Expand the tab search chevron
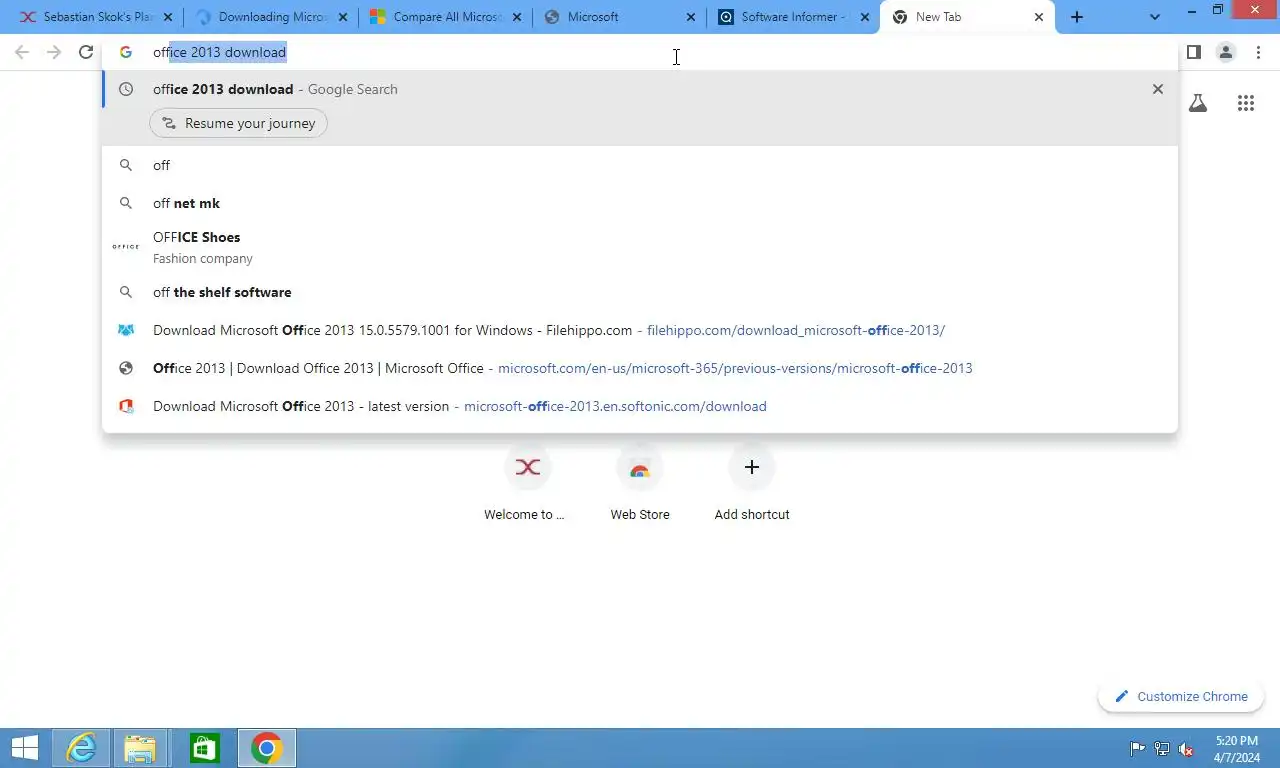This screenshot has height=768, width=1280. click(x=1155, y=17)
